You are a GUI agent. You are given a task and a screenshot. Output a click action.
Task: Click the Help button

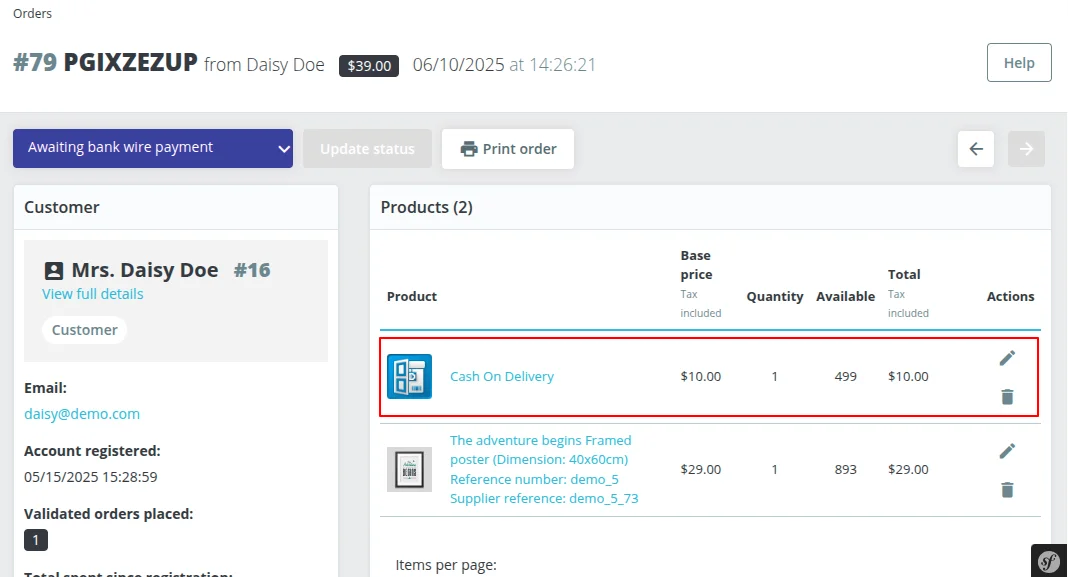click(1018, 62)
